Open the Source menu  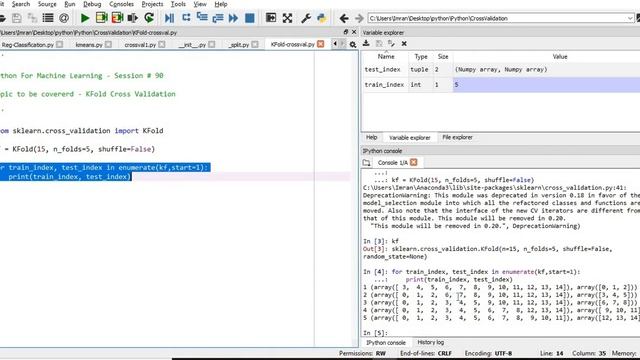[x=47, y=4]
